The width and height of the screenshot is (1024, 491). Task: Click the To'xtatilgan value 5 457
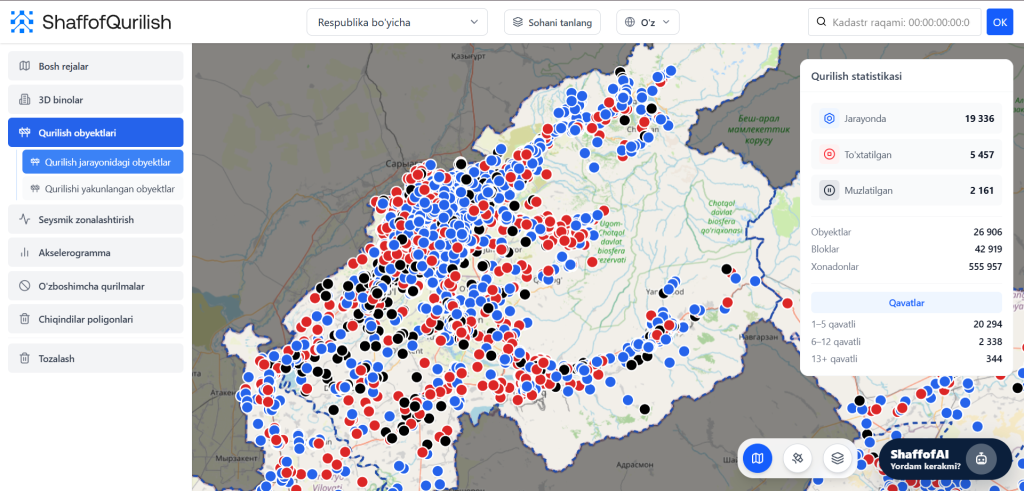point(982,155)
